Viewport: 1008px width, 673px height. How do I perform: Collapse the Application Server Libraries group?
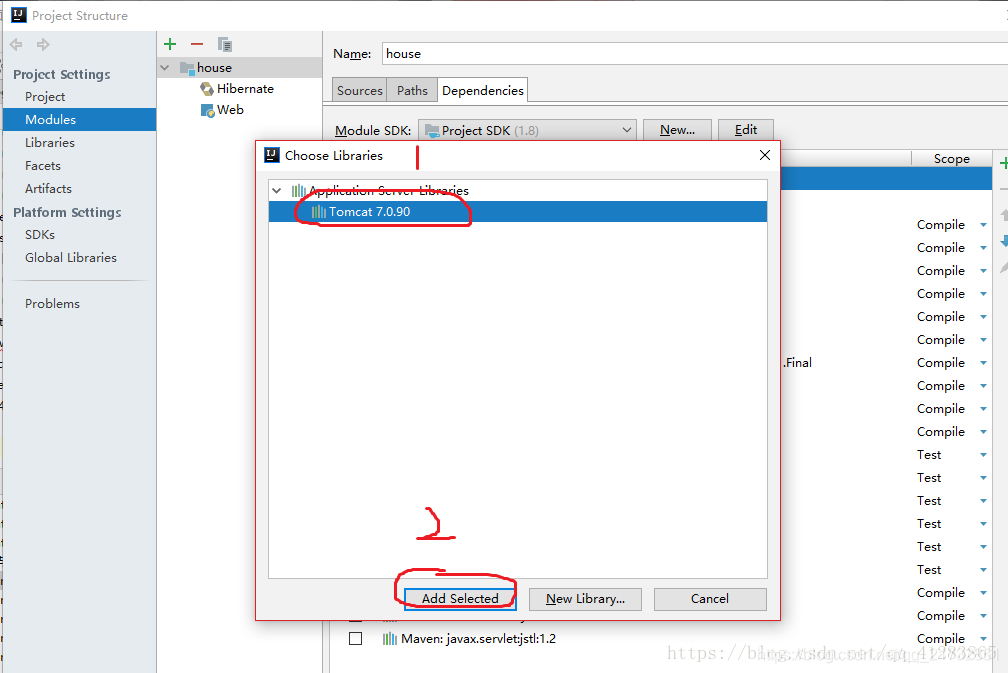pyautogui.click(x=276, y=190)
